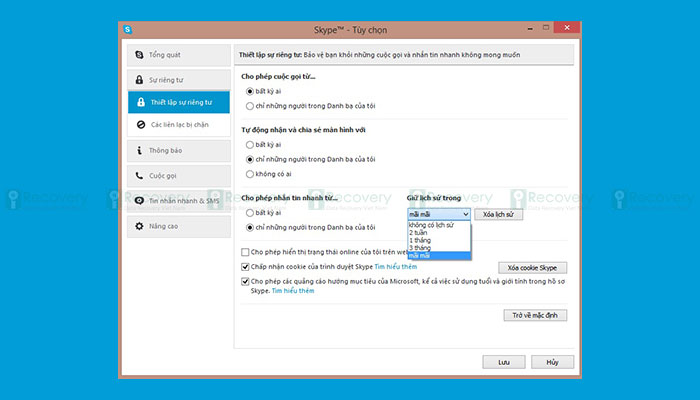Click chat icon beside Tin nhắn nhanh & SMS
The image size is (700, 400).
[139, 201]
